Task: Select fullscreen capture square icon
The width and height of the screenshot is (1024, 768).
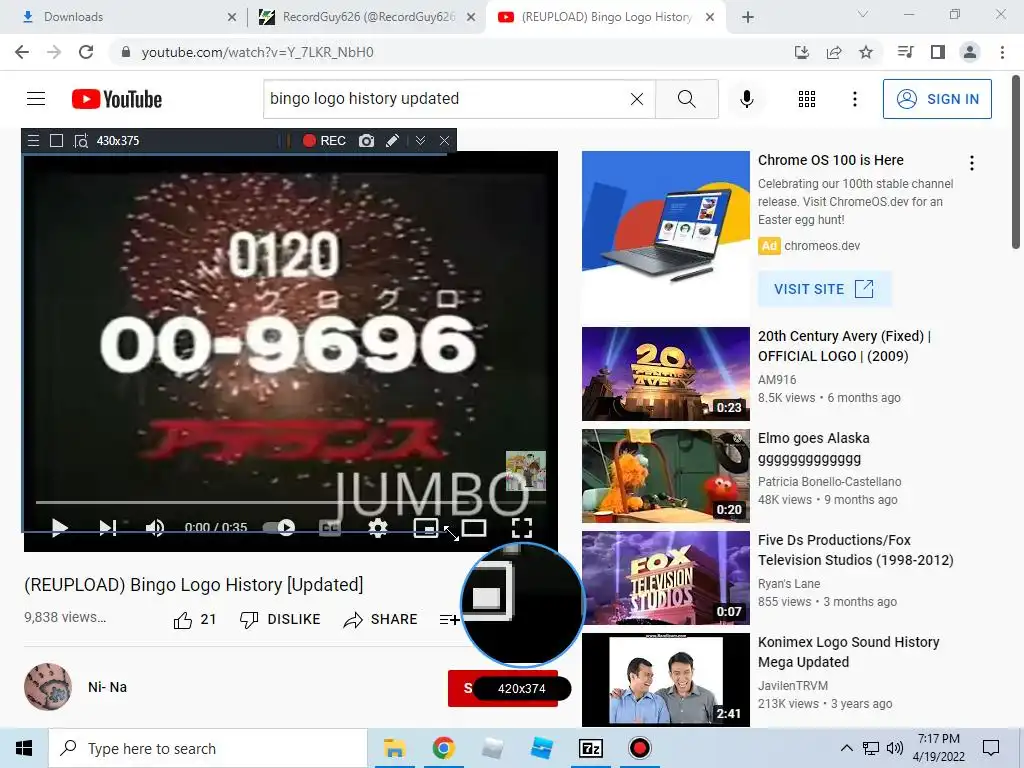Action: [57, 140]
